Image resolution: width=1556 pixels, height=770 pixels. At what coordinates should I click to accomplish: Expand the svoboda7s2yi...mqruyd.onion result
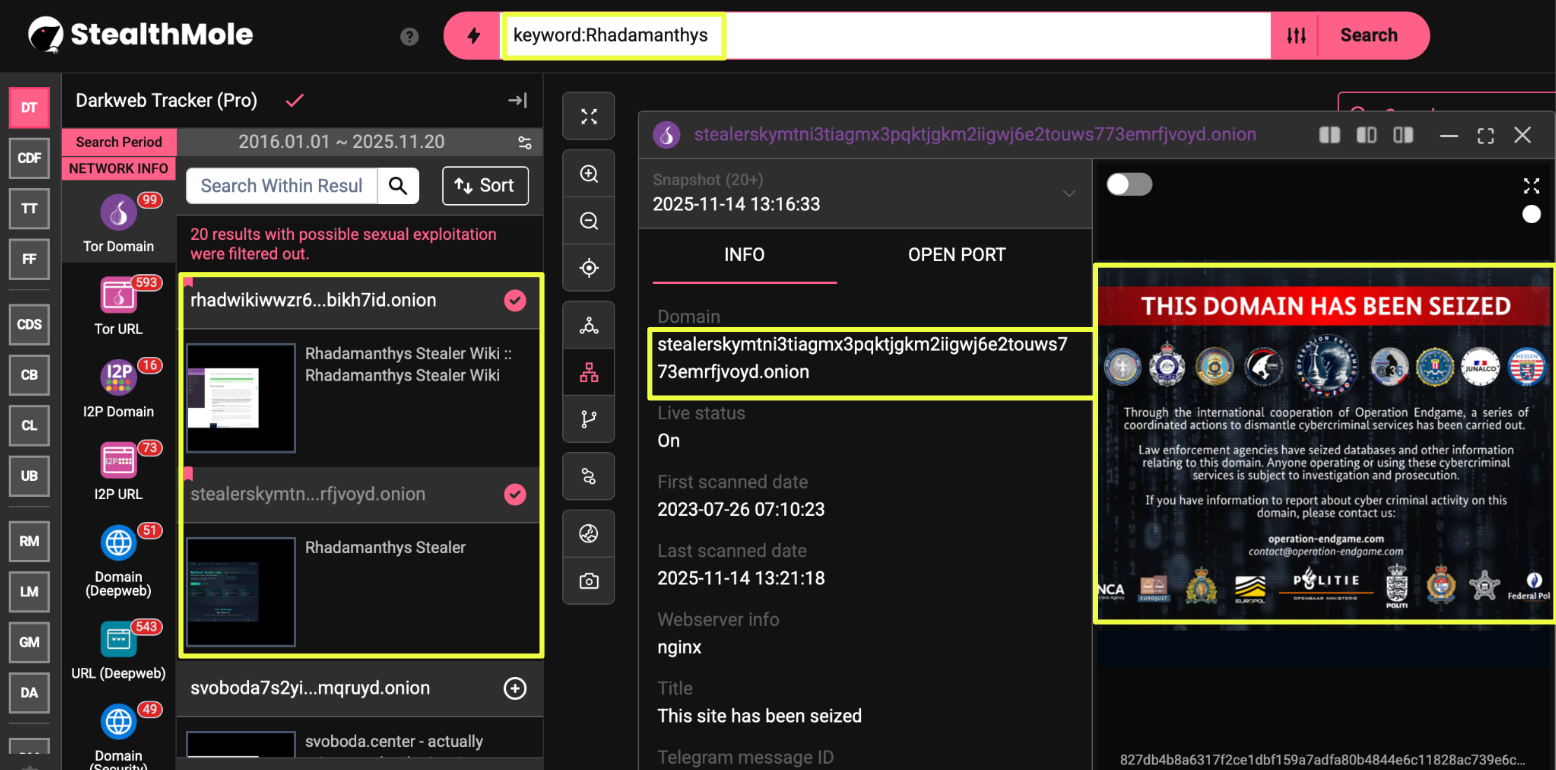coord(515,688)
